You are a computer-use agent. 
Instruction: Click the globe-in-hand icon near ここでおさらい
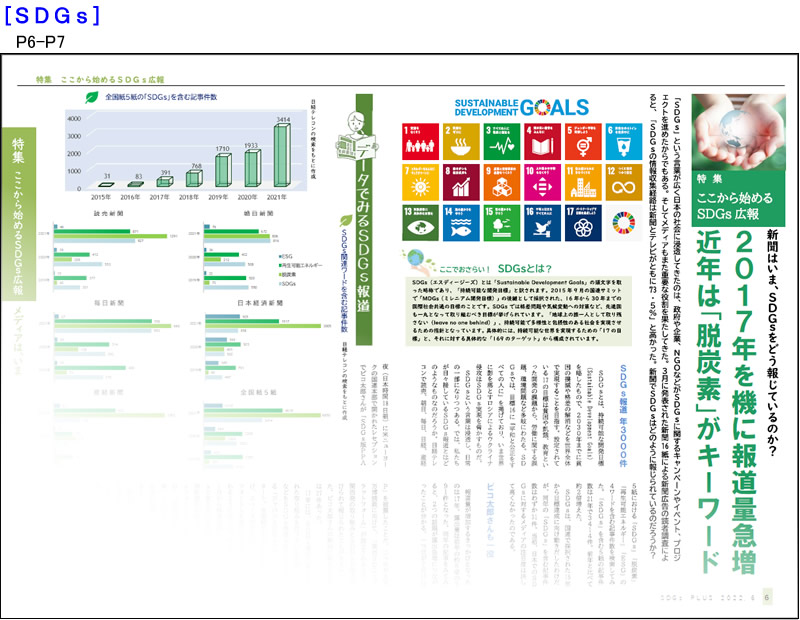(x=418, y=262)
